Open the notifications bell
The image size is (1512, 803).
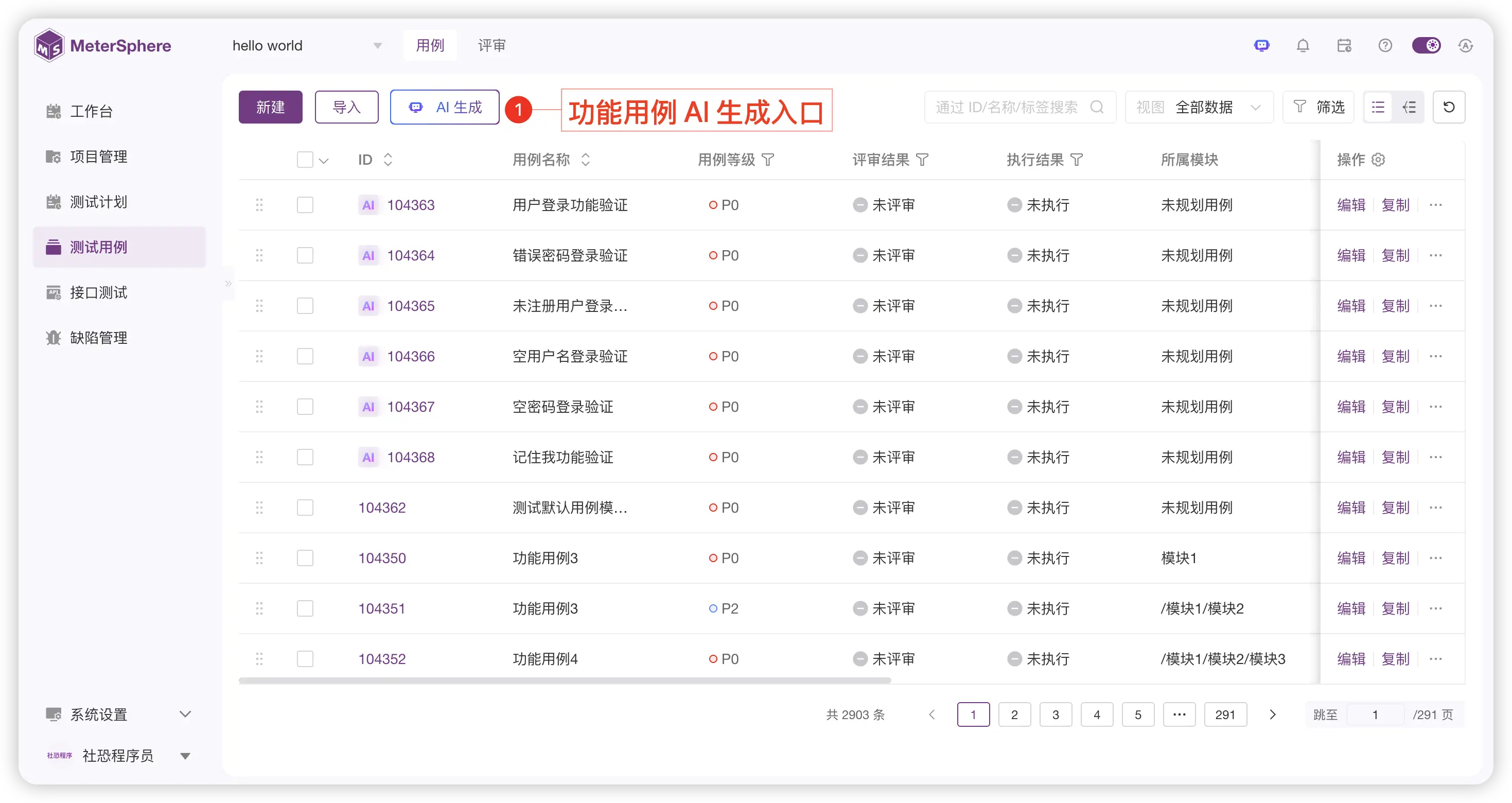point(1303,46)
